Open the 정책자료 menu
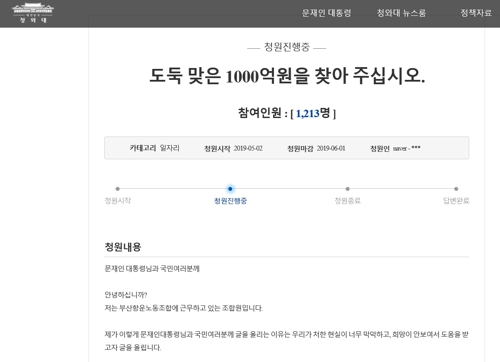This screenshot has width=500, height=362. tap(476, 13)
